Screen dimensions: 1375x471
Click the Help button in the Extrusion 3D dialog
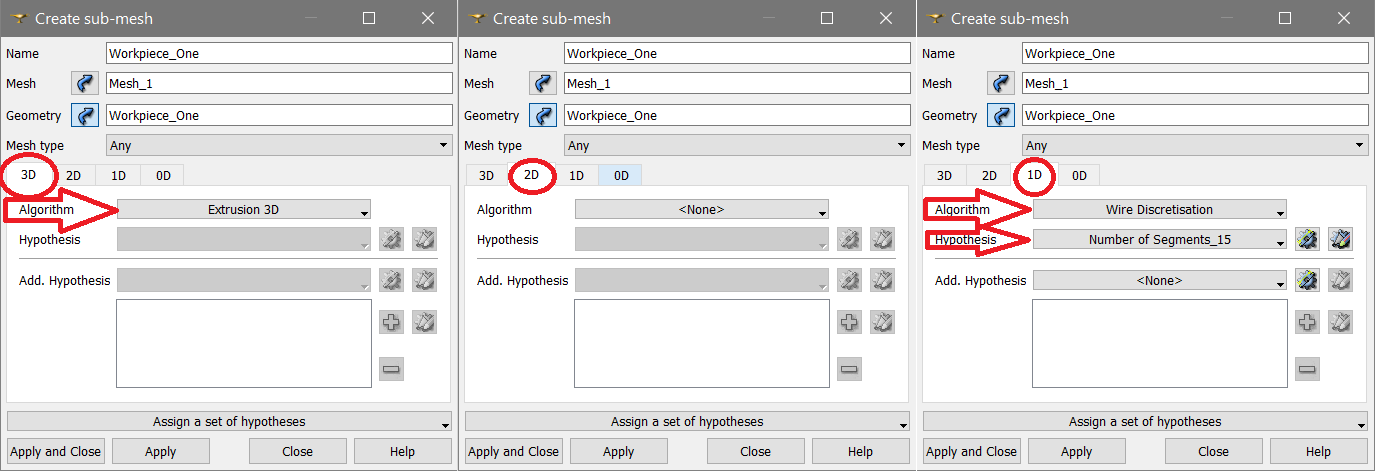pos(402,451)
